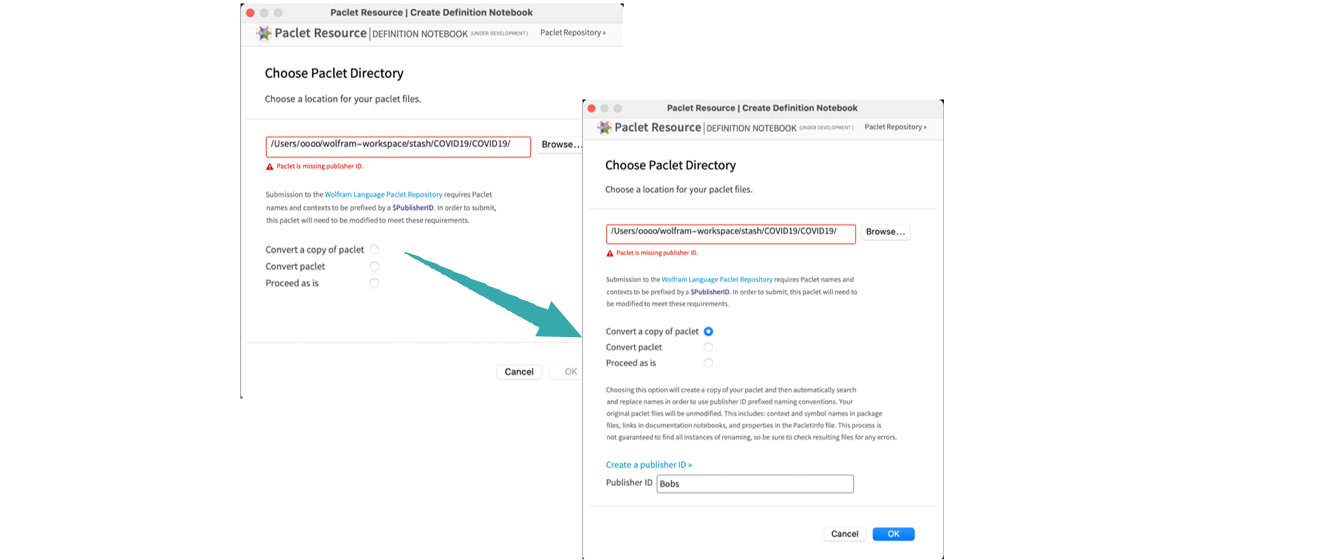Close the front Create Definition Notebook window
Image resolution: width=1340 pixels, height=560 pixels.
(x=591, y=108)
